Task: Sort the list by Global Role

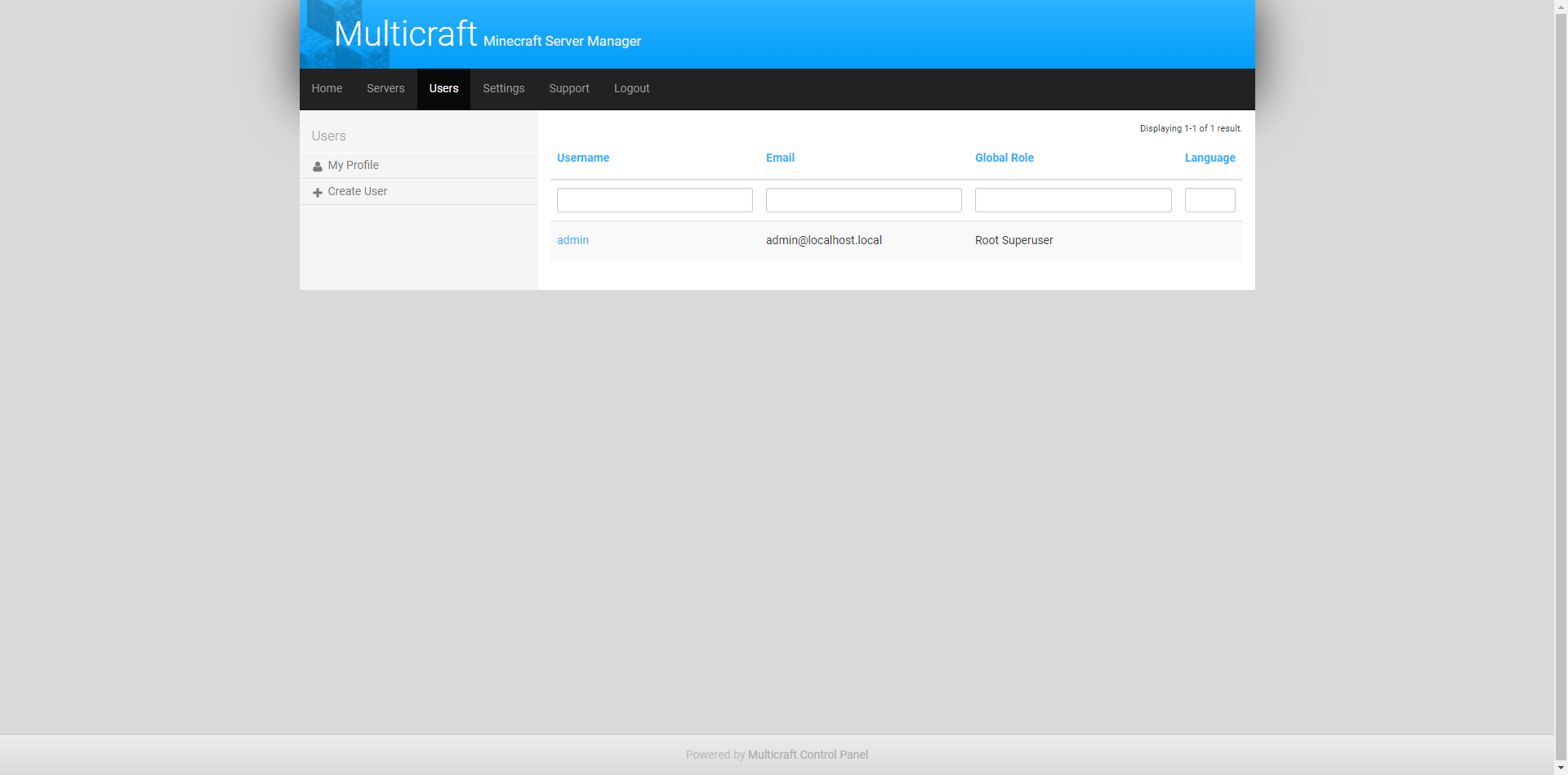Action: click(x=1004, y=158)
